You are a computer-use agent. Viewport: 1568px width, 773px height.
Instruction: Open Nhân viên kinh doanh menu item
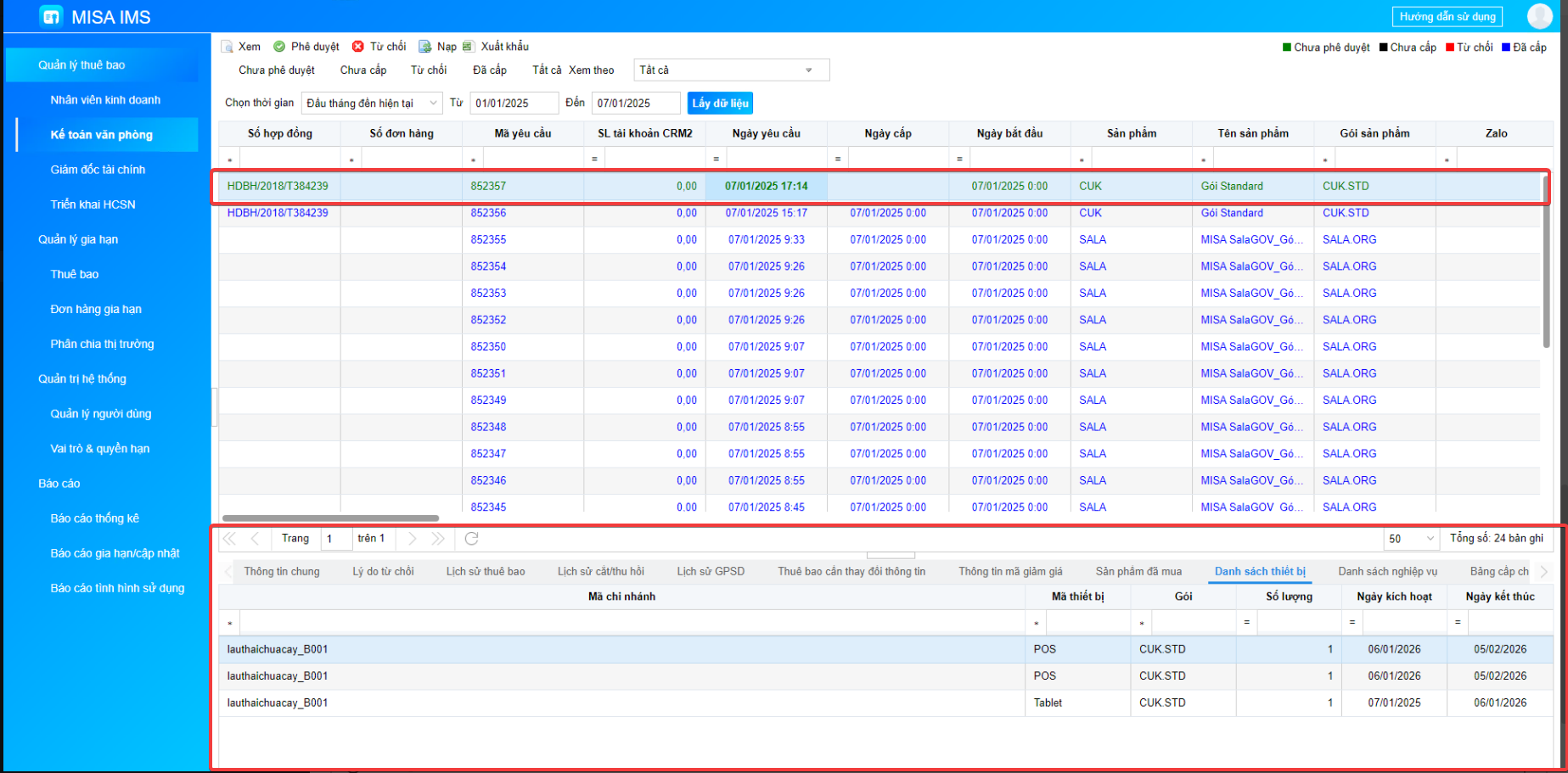pyautogui.click(x=105, y=100)
